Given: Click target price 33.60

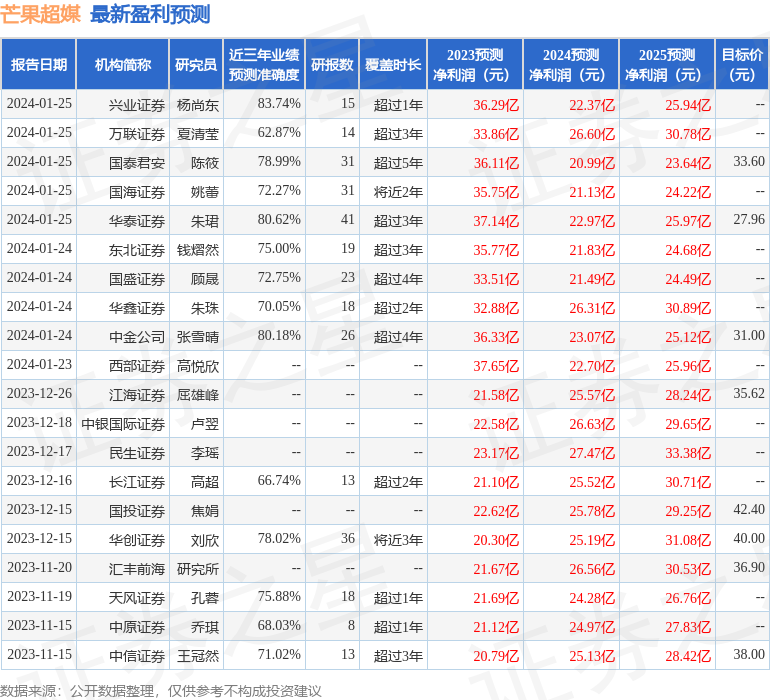Looking at the screenshot, I should point(749,162).
